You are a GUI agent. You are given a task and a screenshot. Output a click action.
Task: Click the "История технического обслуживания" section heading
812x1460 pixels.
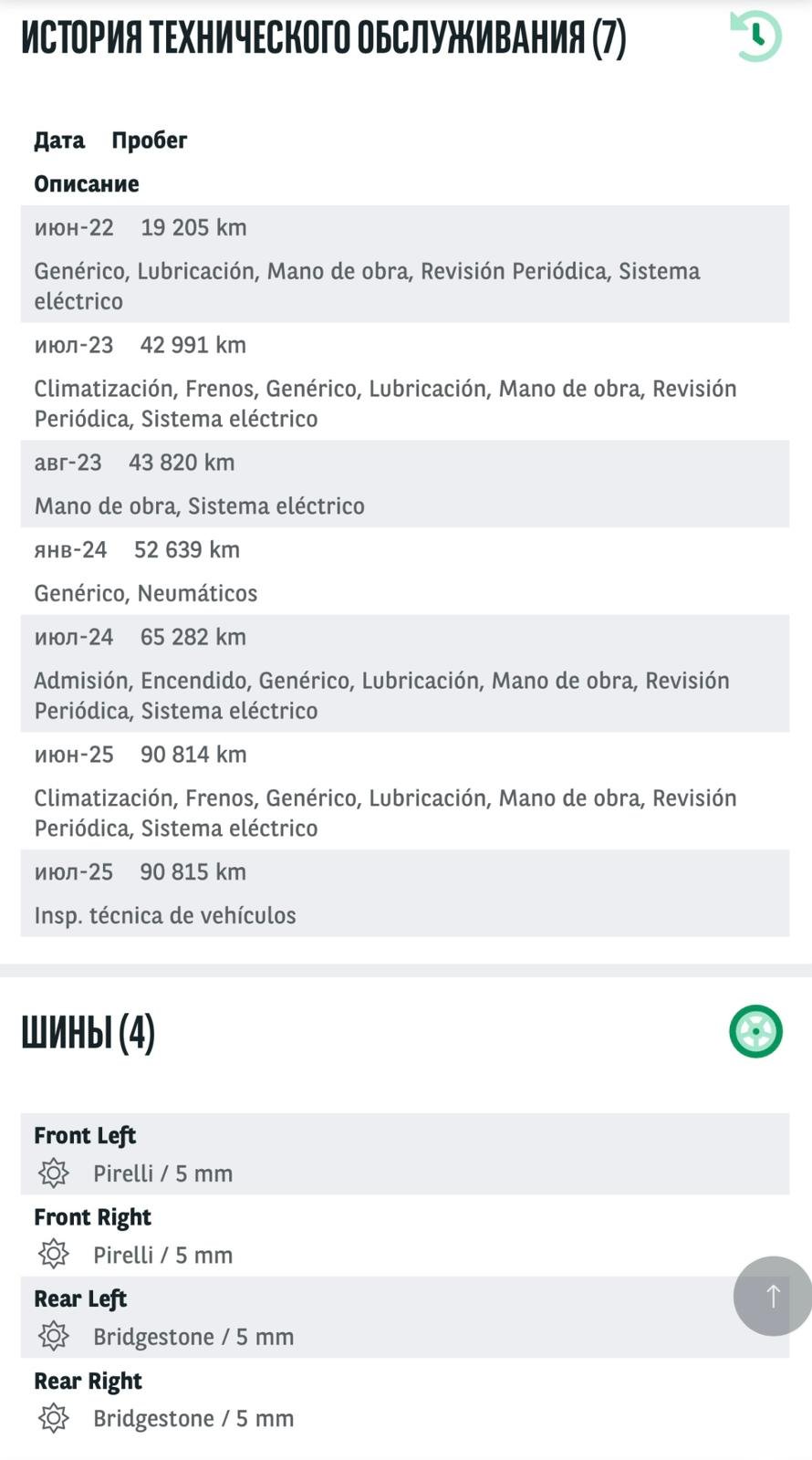[323, 38]
